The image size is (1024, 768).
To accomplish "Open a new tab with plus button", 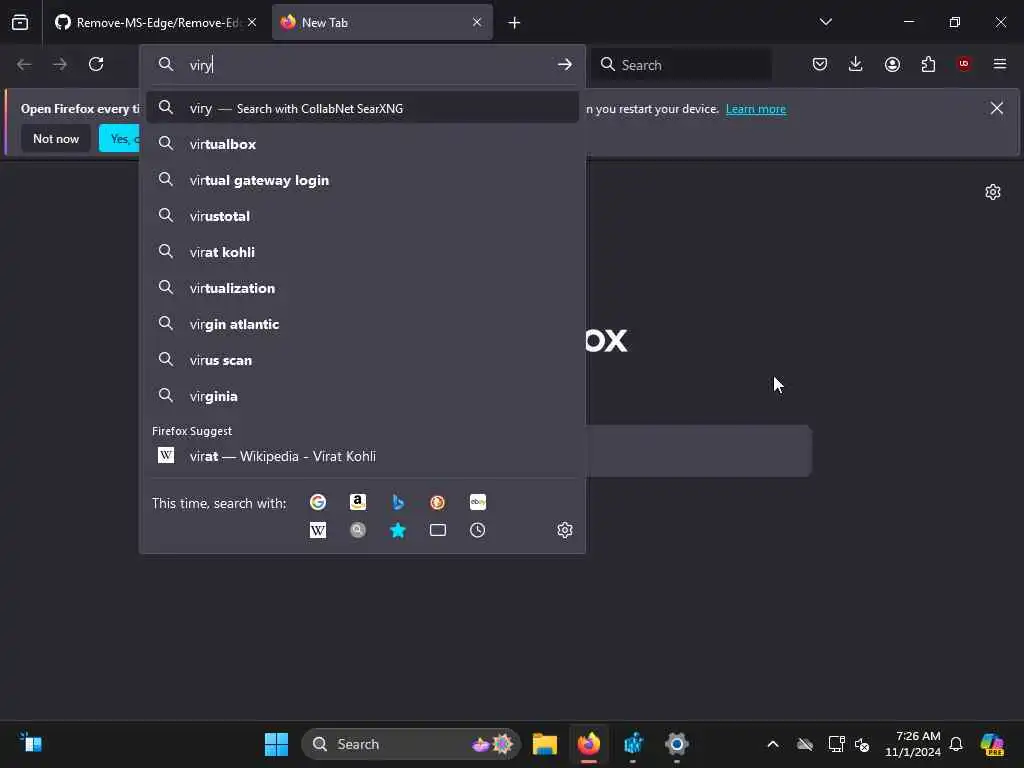I will [x=515, y=23].
